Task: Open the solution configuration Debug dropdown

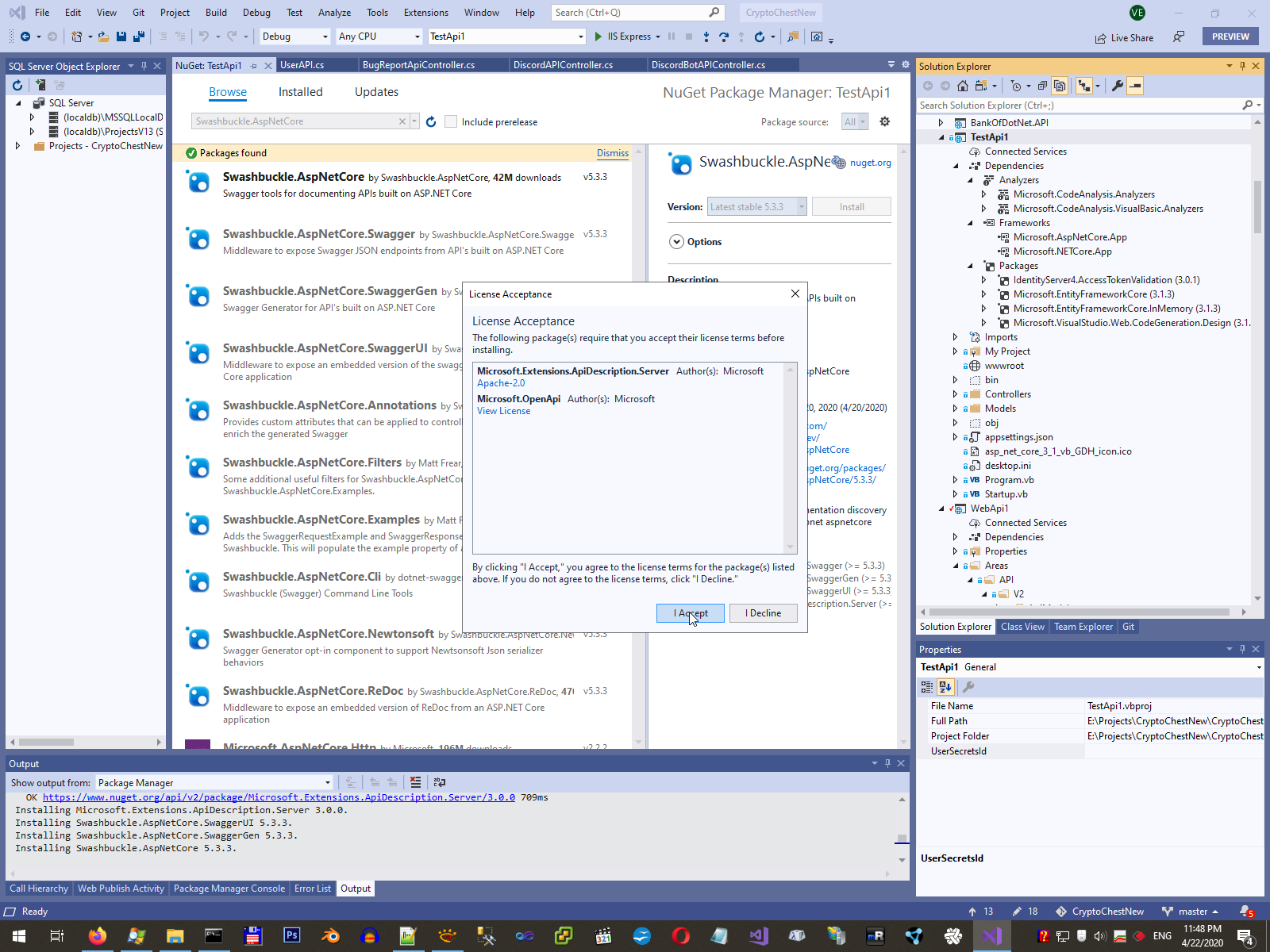Action: pyautogui.click(x=294, y=36)
